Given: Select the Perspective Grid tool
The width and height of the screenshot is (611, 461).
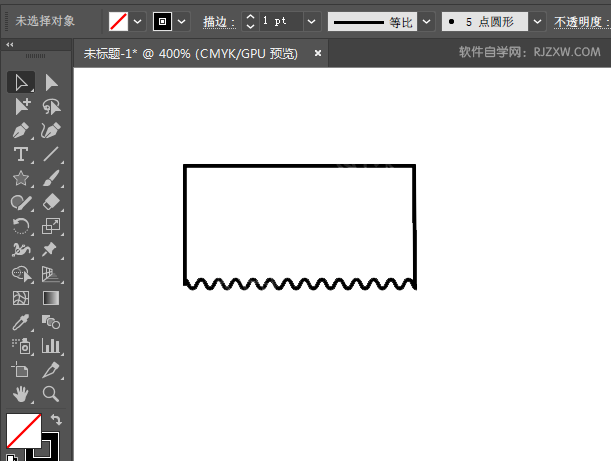Looking at the screenshot, I should (51, 274).
